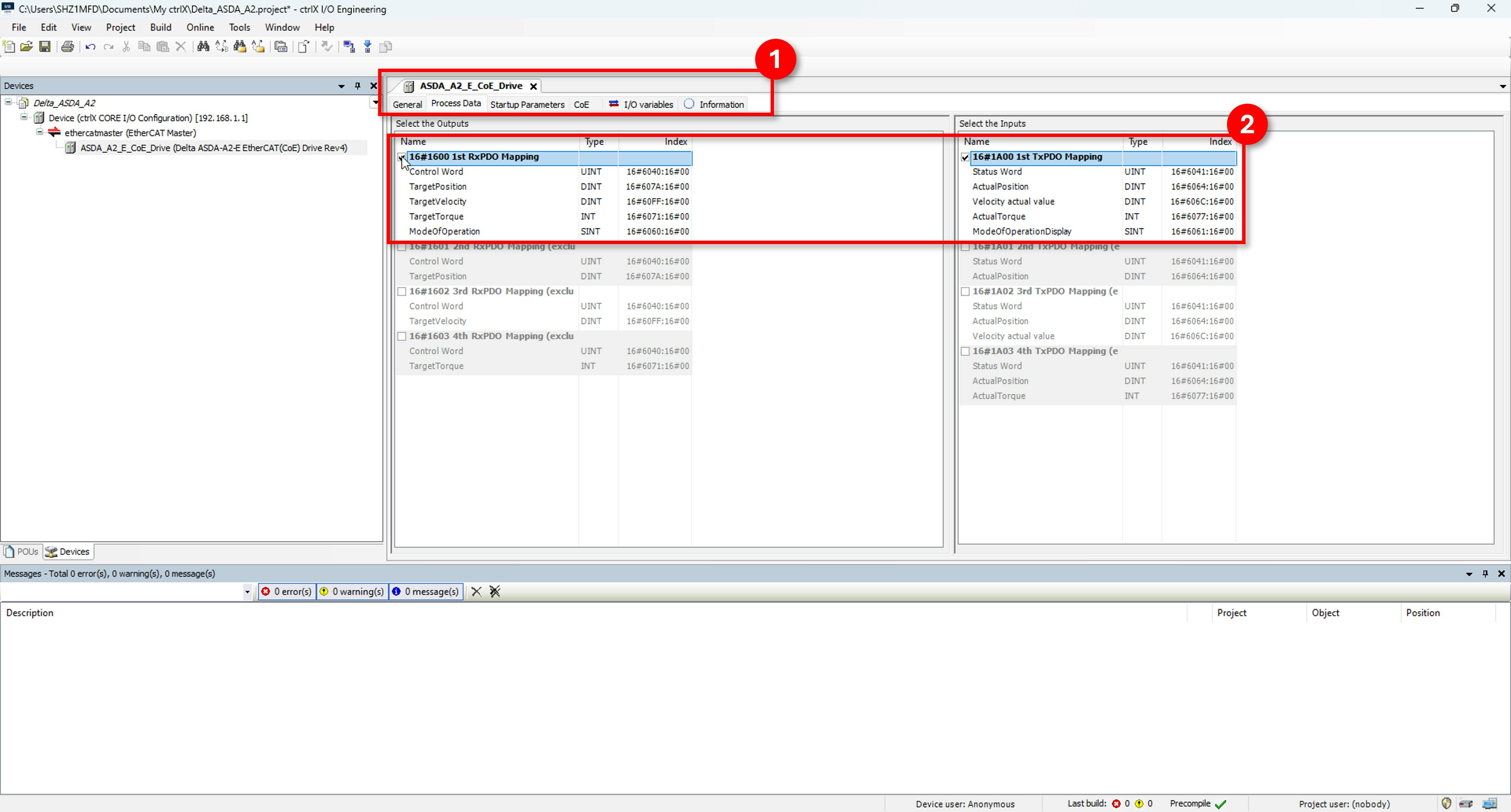1511x812 pixels.
Task: Switch to the Information tab
Action: point(714,104)
